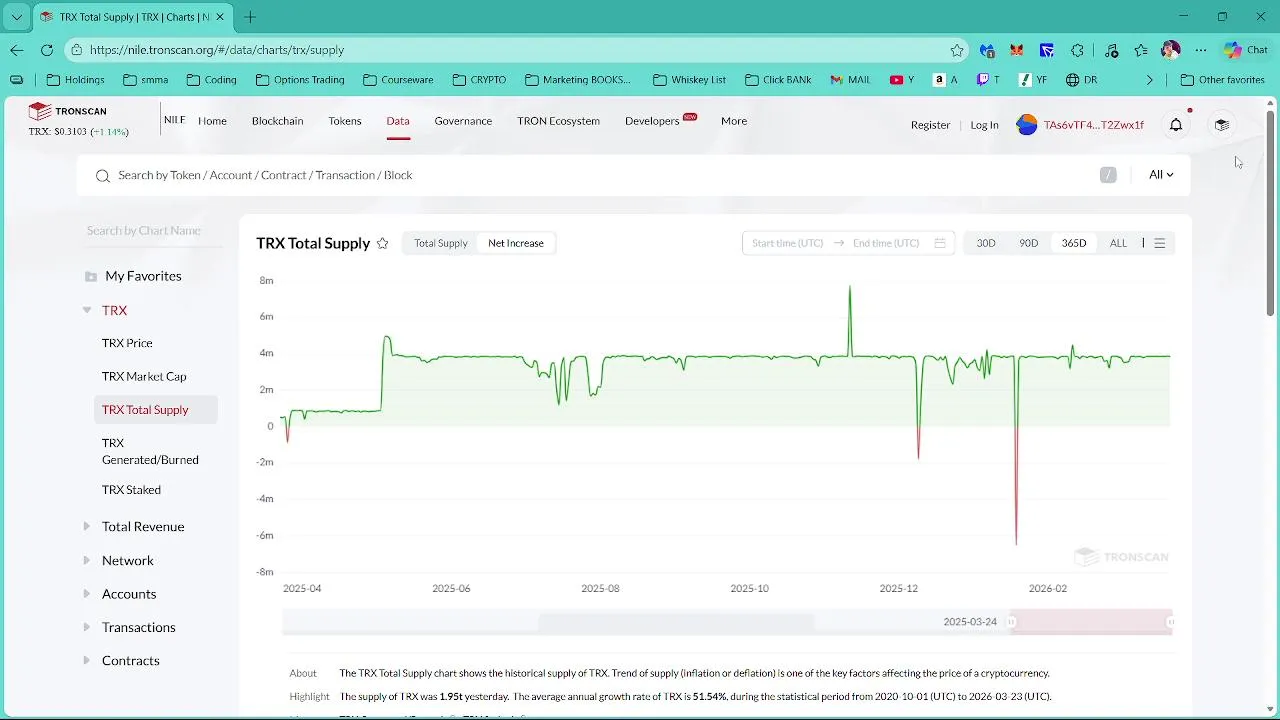Reload the page
Viewport: 1280px width, 720px height.
(x=47, y=50)
